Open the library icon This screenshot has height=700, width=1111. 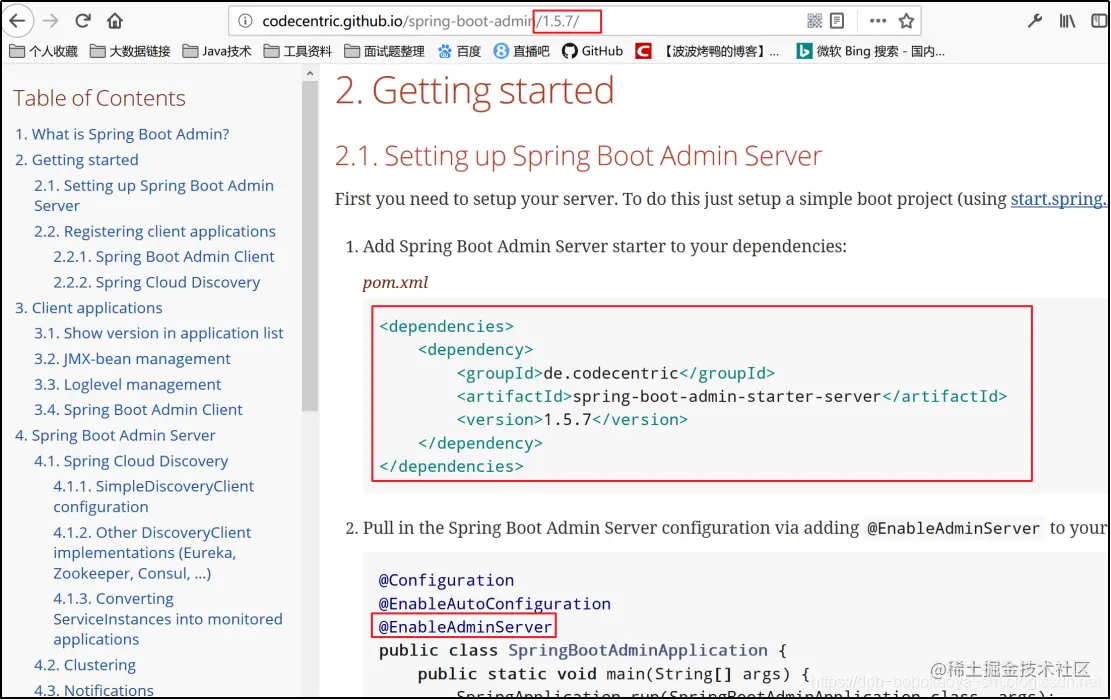click(1067, 21)
